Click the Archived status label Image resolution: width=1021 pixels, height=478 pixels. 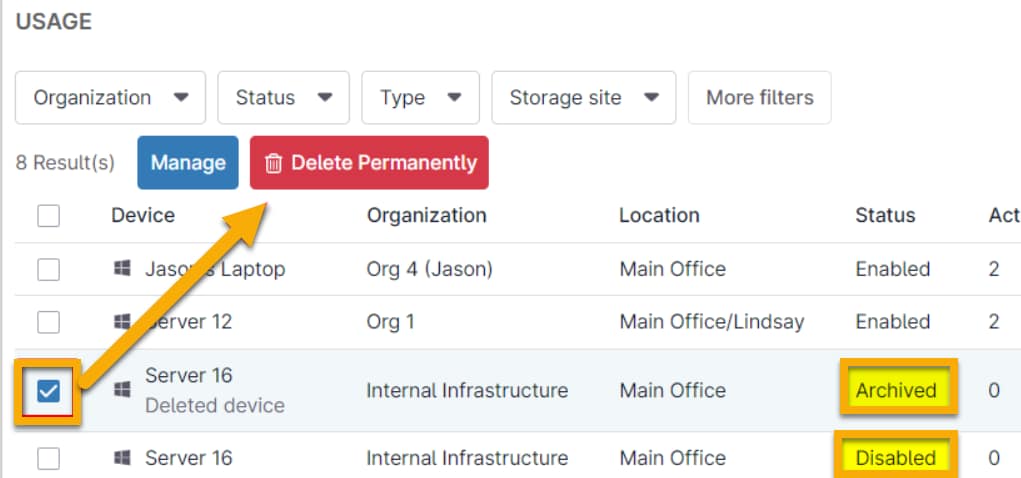tap(896, 390)
